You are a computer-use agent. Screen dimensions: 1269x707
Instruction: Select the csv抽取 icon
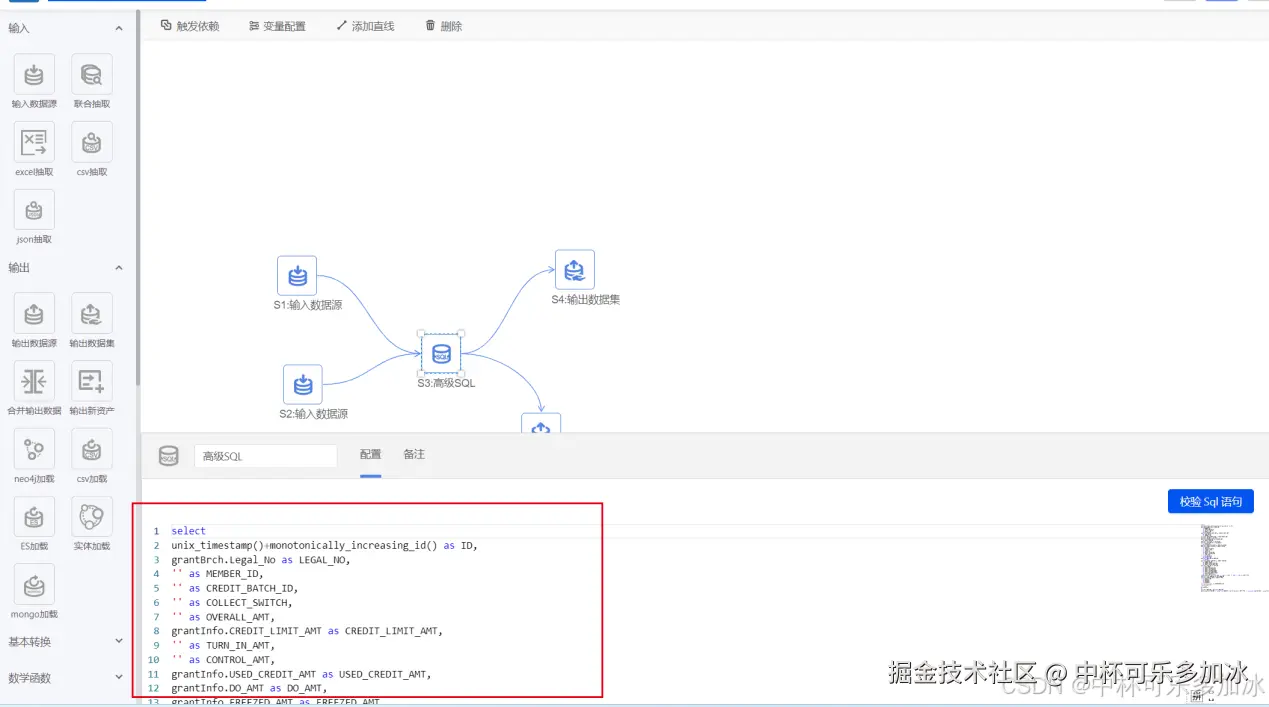[91, 142]
